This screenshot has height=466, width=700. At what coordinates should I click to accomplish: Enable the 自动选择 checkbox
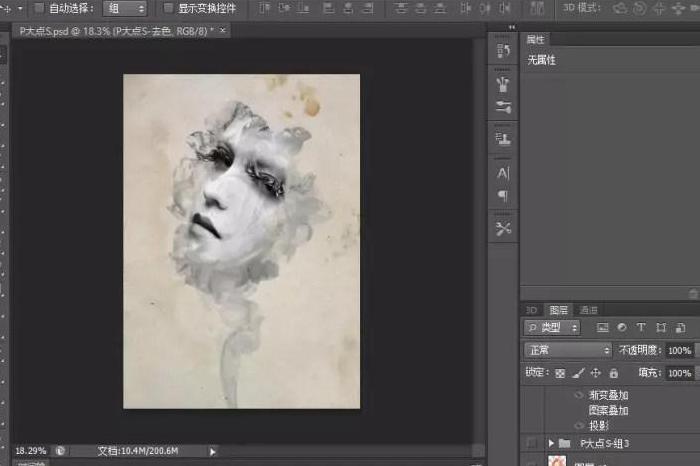coord(39,8)
